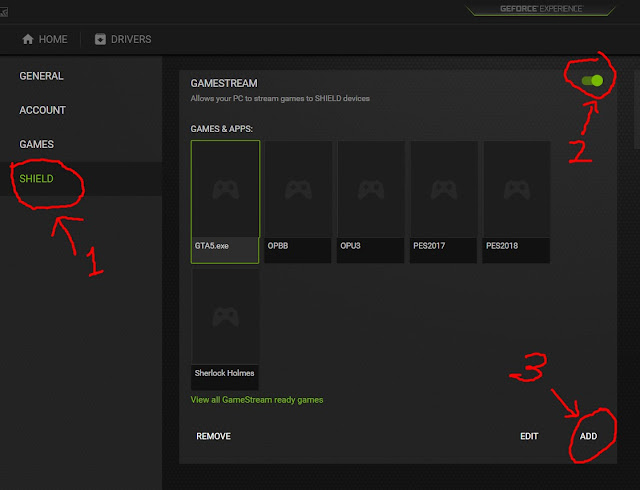Select the PES2018 game tile
Screen dimensions: 640x490
(516, 202)
